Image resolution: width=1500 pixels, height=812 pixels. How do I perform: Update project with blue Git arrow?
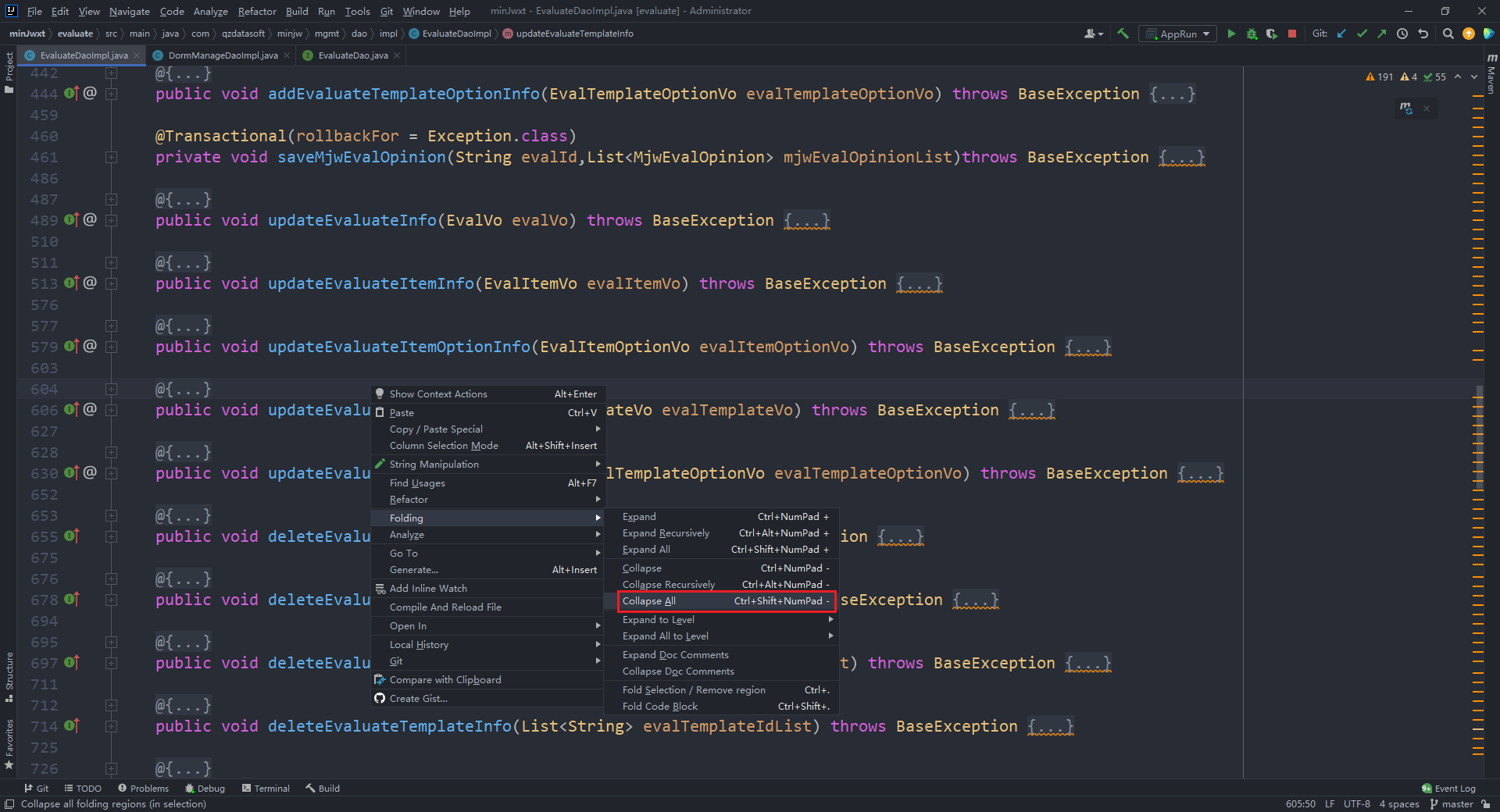click(1341, 34)
